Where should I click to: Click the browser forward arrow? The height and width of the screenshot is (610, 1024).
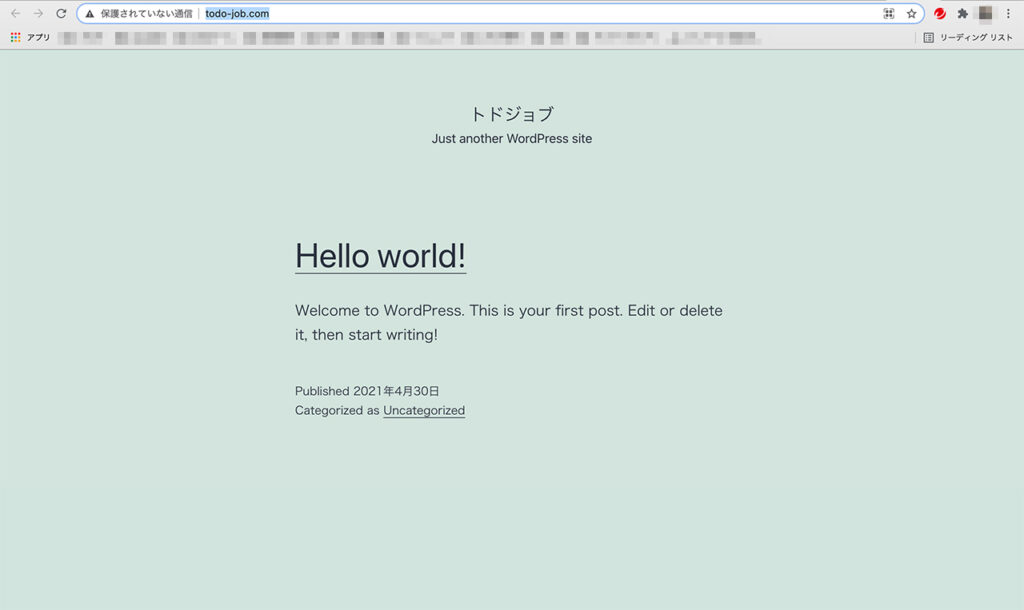[x=39, y=13]
